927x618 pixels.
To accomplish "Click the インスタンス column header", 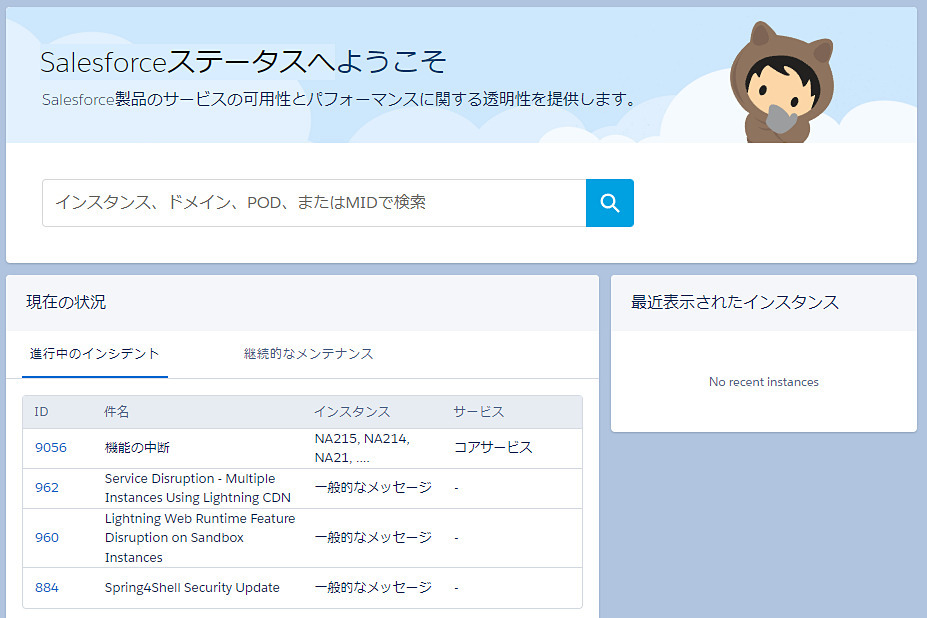I will tap(351, 412).
